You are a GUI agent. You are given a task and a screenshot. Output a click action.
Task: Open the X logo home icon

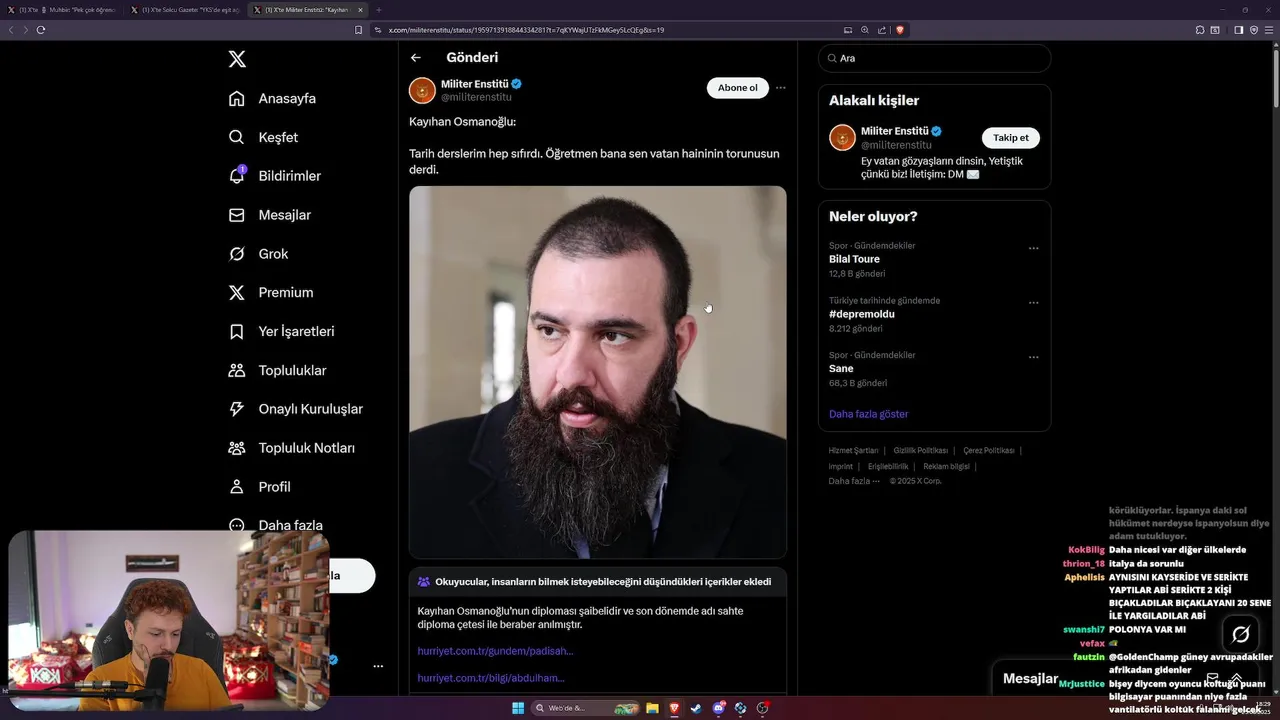(237, 59)
